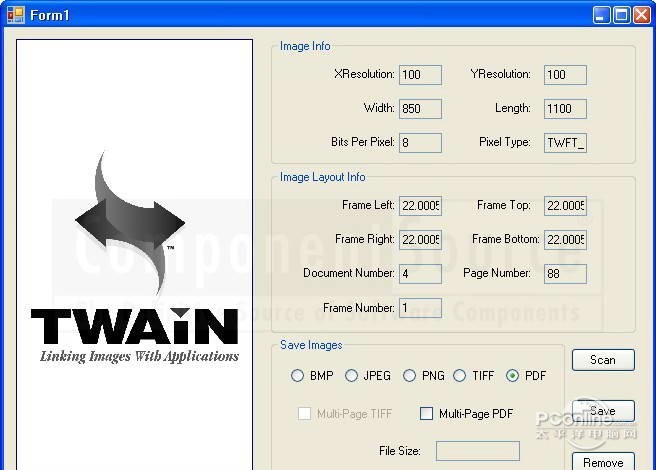656x470 pixels.
Task: Click the File Size label
Action: coord(400,451)
